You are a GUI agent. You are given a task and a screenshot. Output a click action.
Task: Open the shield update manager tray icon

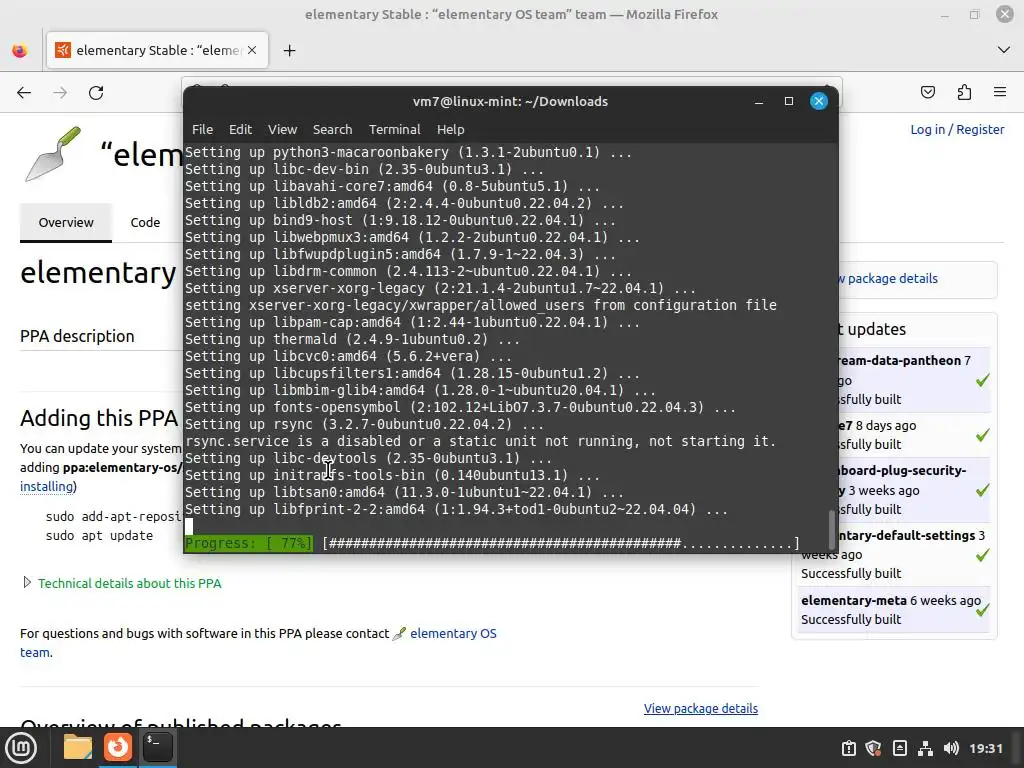(874, 748)
